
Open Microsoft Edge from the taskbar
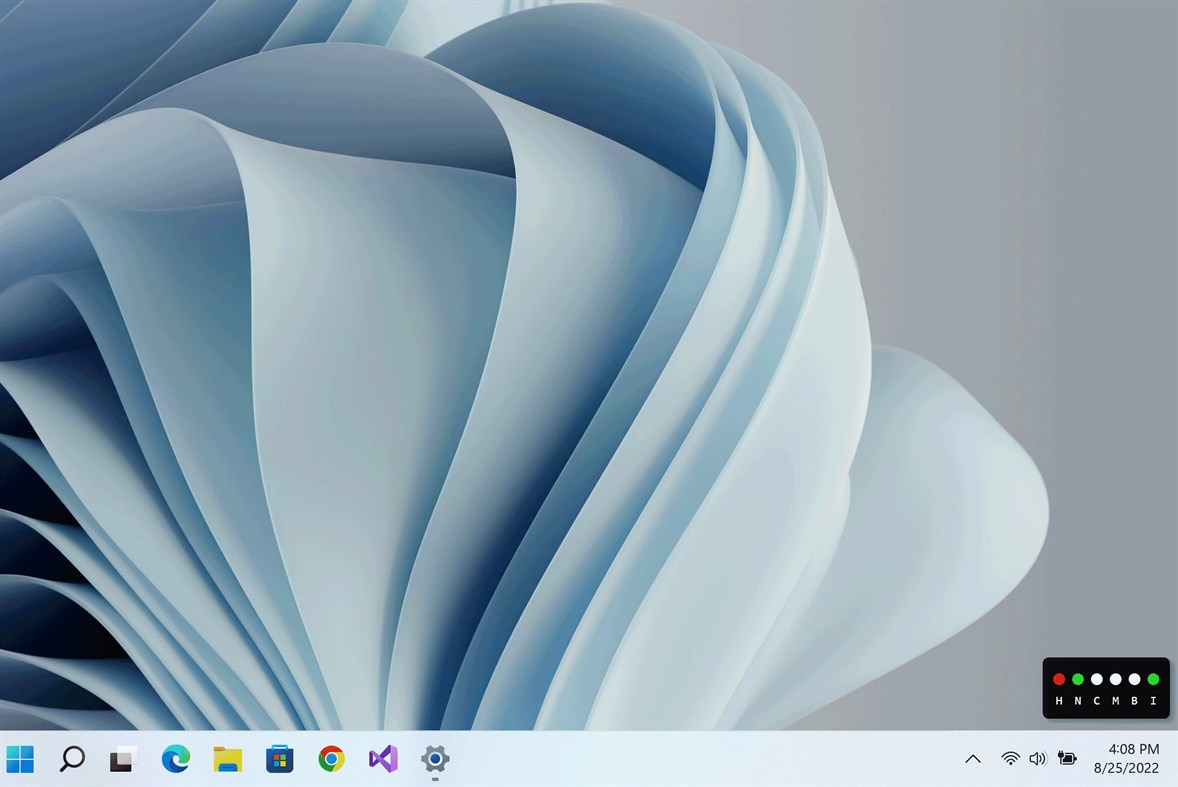tap(175, 760)
